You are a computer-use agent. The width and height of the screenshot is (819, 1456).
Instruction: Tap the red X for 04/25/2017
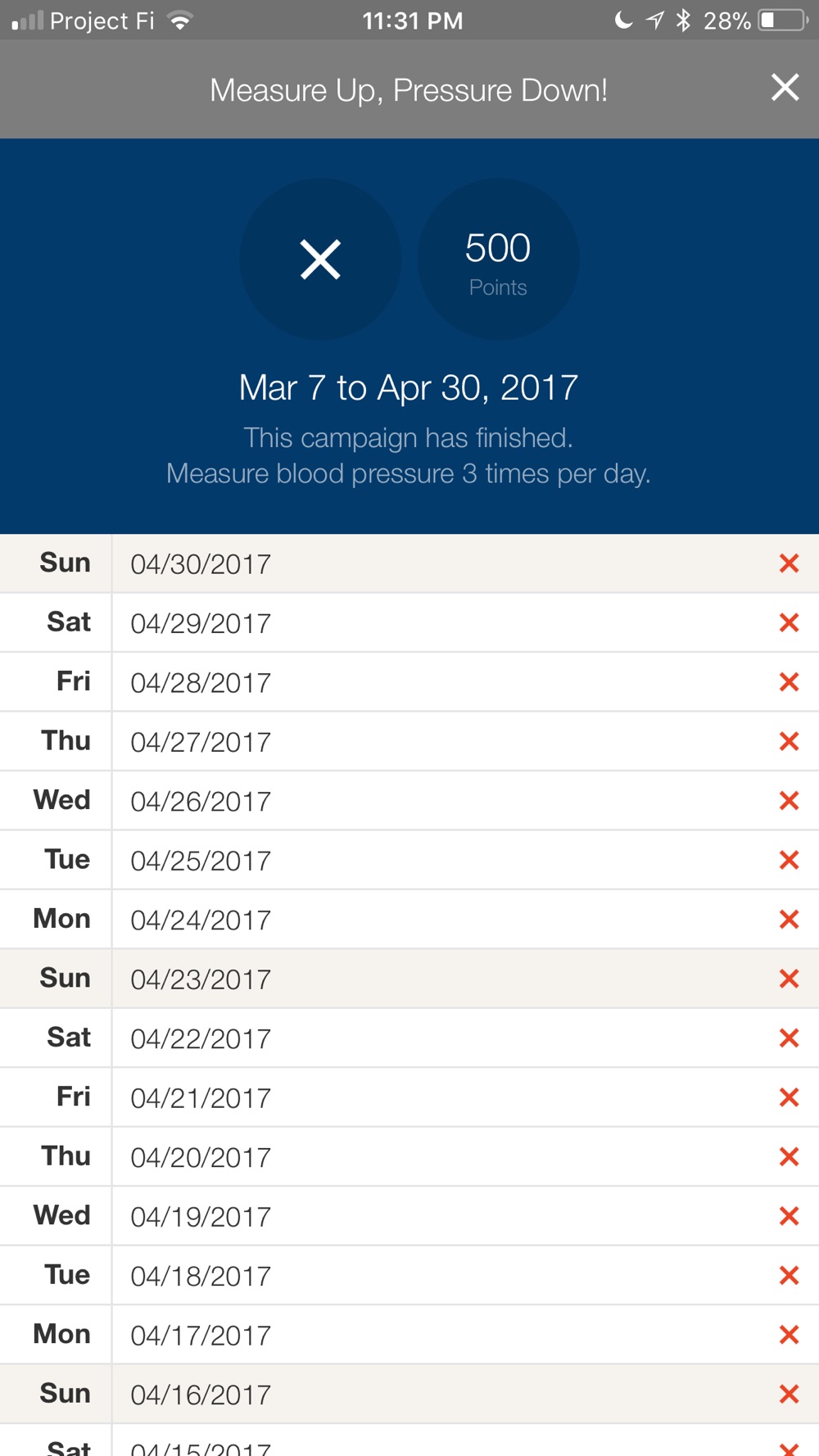coord(789,860)
